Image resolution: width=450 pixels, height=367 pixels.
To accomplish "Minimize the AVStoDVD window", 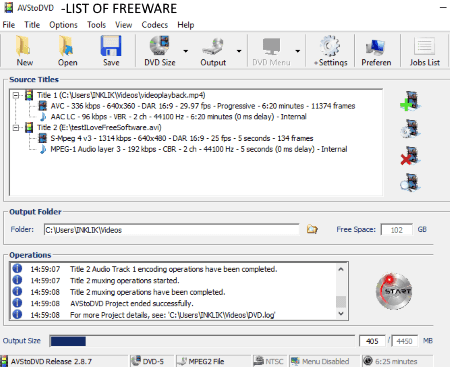I will pyautogui.click(x=443, y=7).
